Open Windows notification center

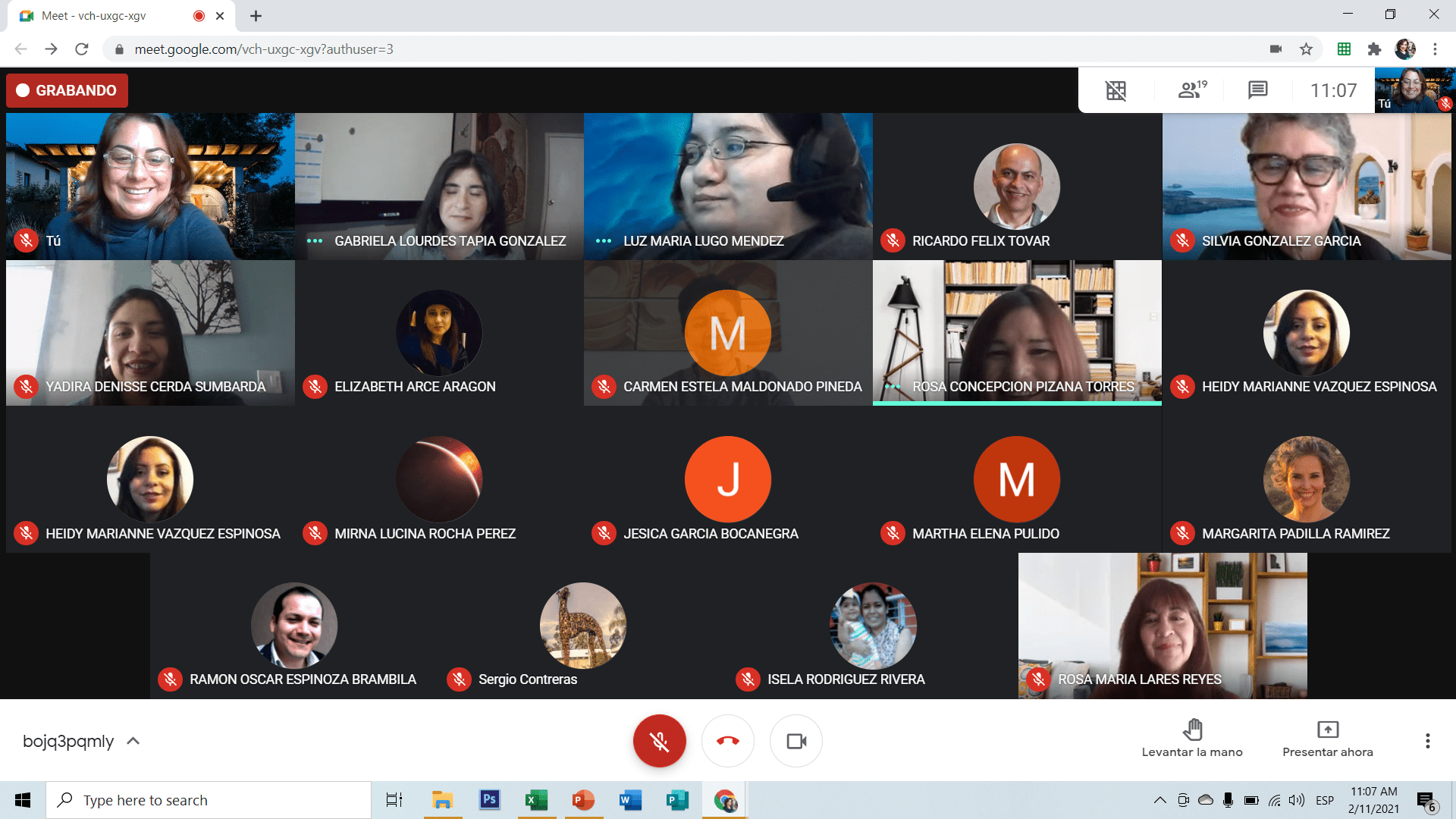coord(1426,801)
